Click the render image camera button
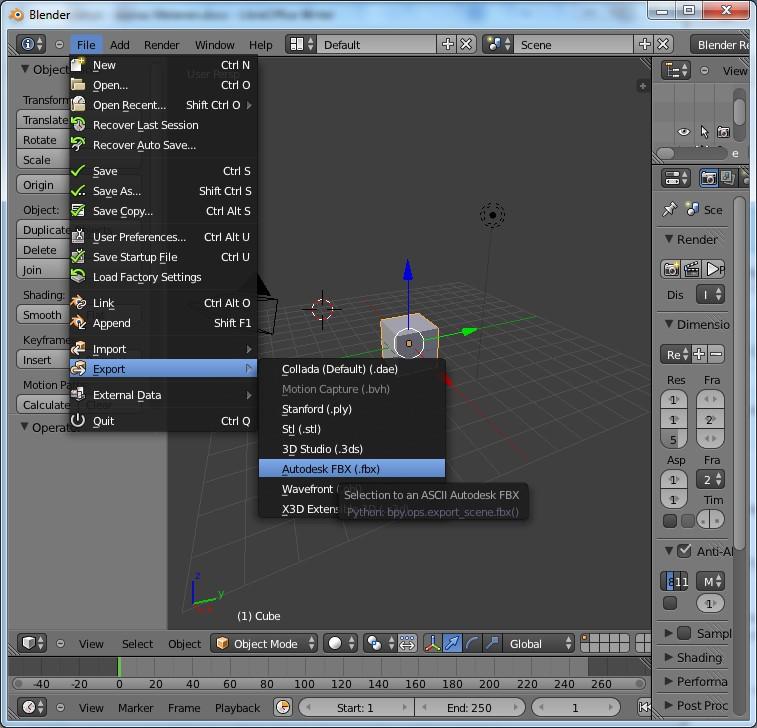This screenshot has width=757, height=728. [671, 269]
